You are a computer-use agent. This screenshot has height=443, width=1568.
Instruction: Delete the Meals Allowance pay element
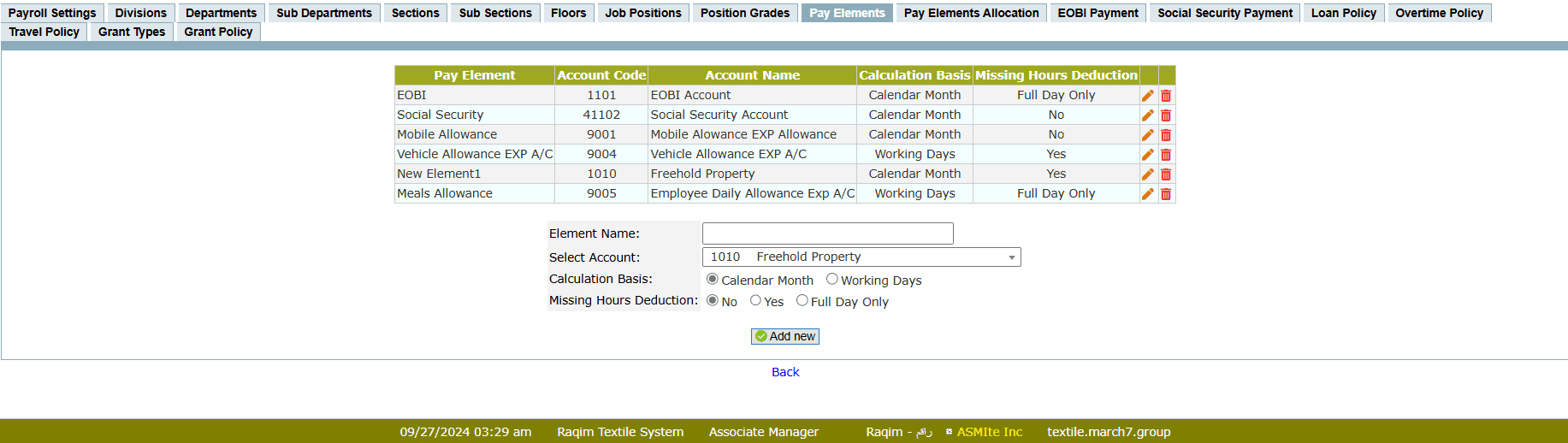coord(1166,194)
